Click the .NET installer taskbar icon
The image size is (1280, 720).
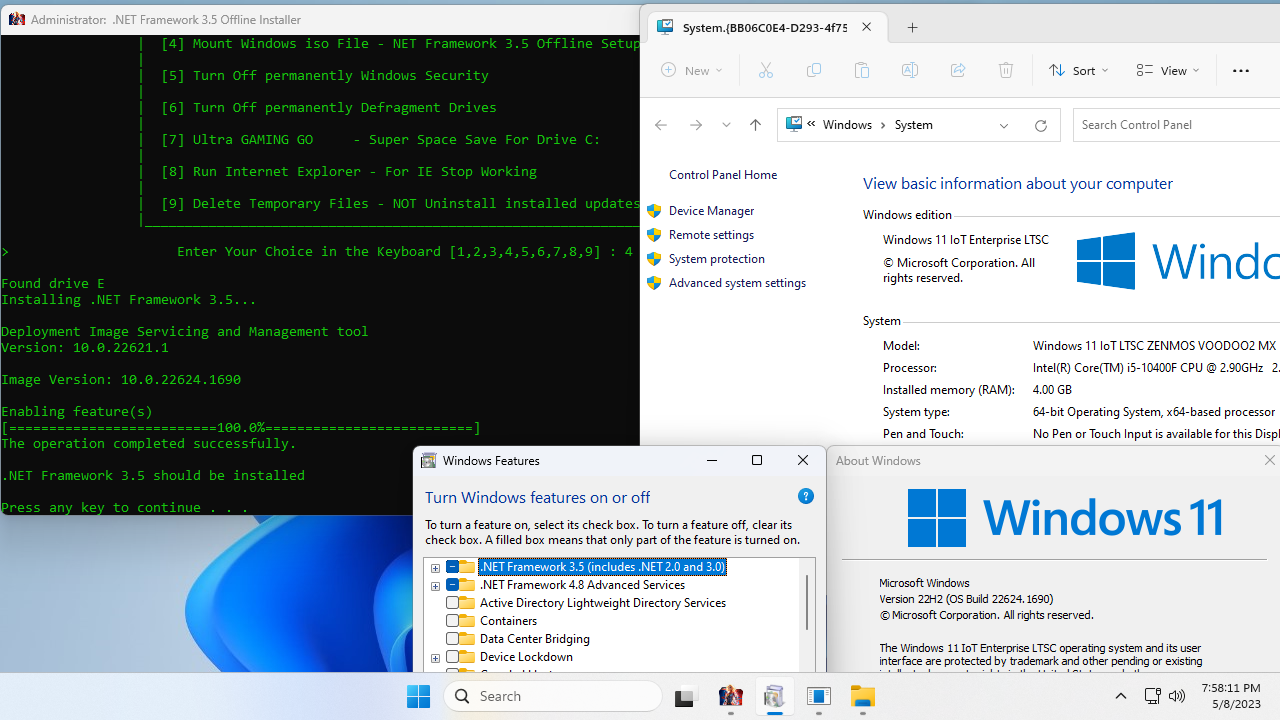(x=731, y=697)
